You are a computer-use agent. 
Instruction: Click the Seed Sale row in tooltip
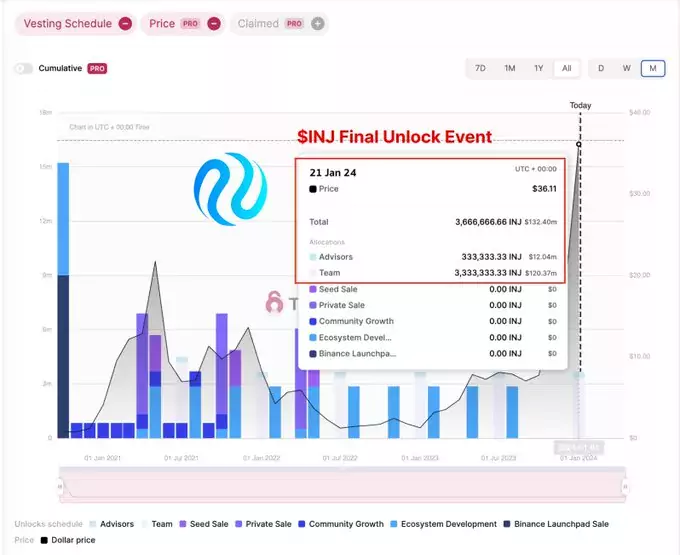(x=433, y=289)
